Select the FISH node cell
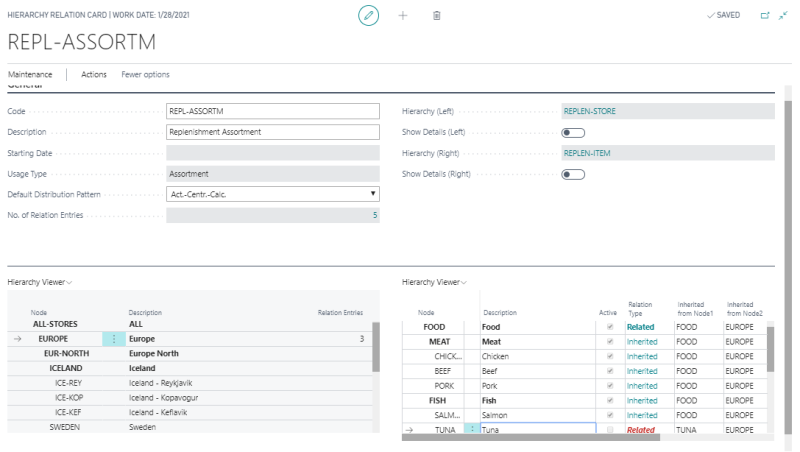The width and height of the screenshot is (800, 452). [x=434, y=401]
